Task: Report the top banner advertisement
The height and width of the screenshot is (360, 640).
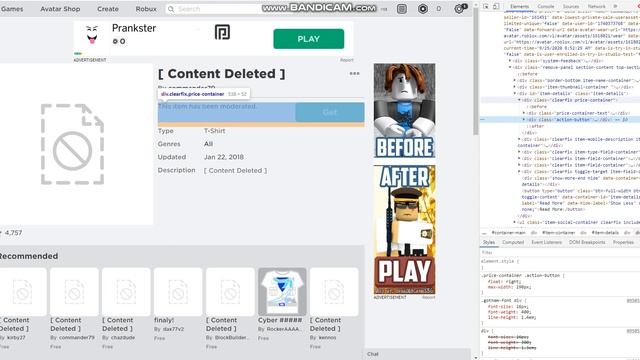Action: click(x=347, y=60)
